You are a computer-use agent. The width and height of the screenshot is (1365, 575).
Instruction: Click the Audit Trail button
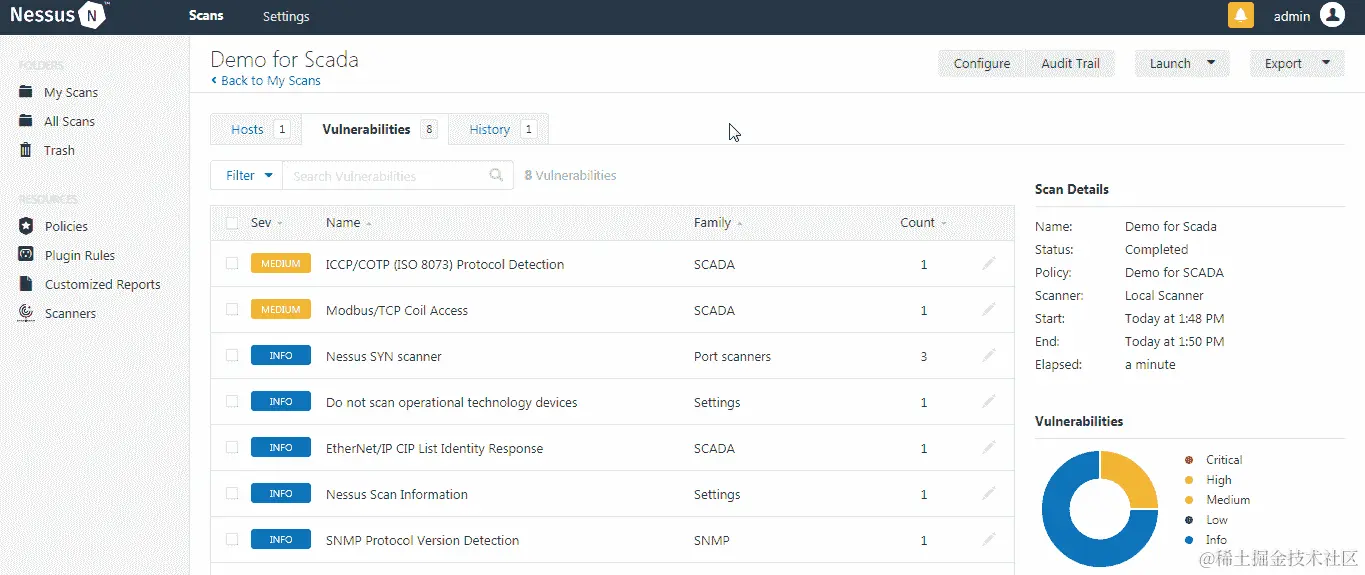point(1070,63)
